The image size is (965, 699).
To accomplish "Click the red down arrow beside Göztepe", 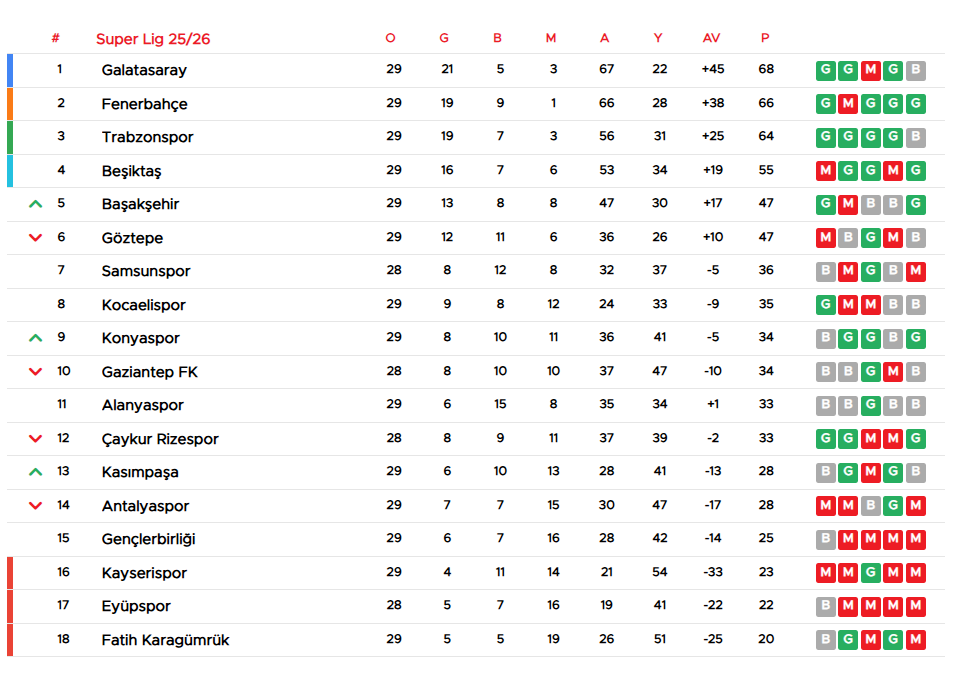I will pos(36,238).
